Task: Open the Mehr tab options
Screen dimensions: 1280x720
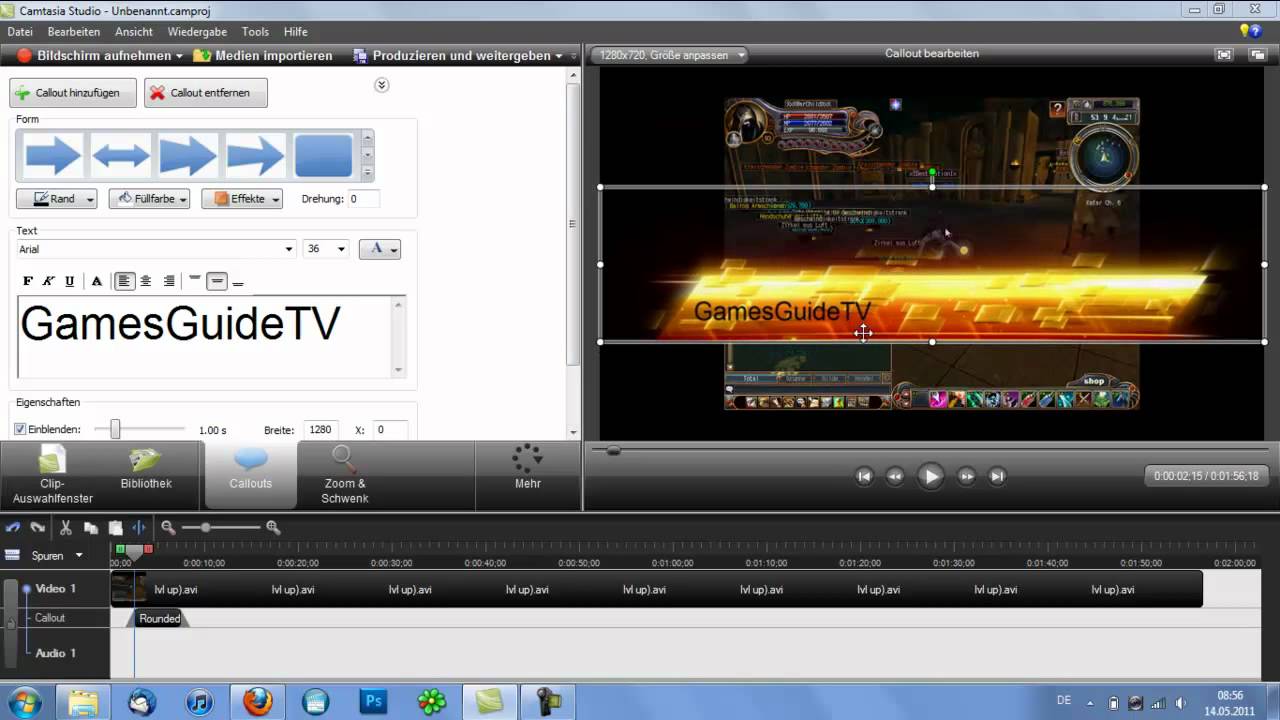Action: tap(527, 469)
